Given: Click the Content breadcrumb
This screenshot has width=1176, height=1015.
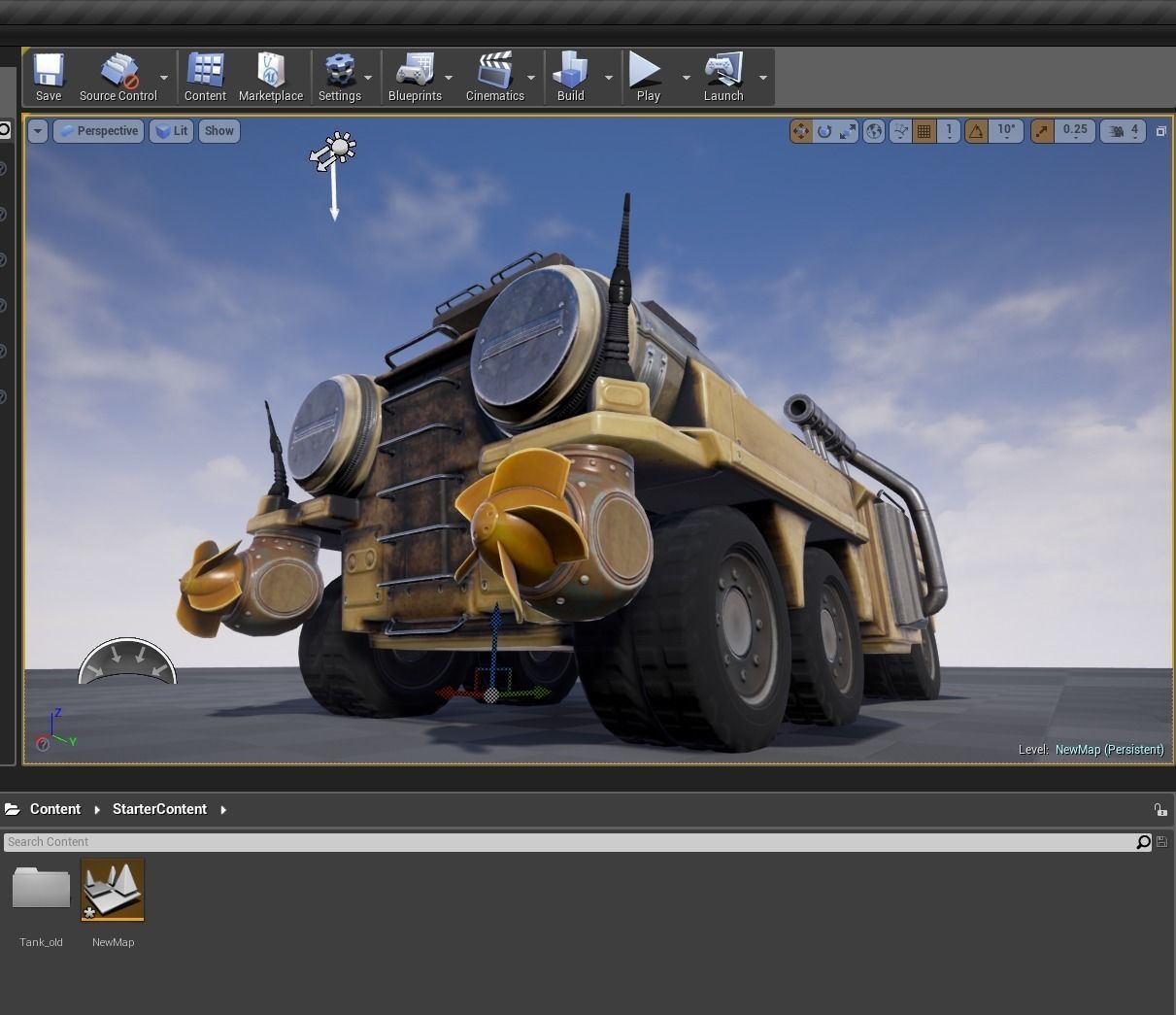Looking at the screenshot, I should [x=55, y=809].
